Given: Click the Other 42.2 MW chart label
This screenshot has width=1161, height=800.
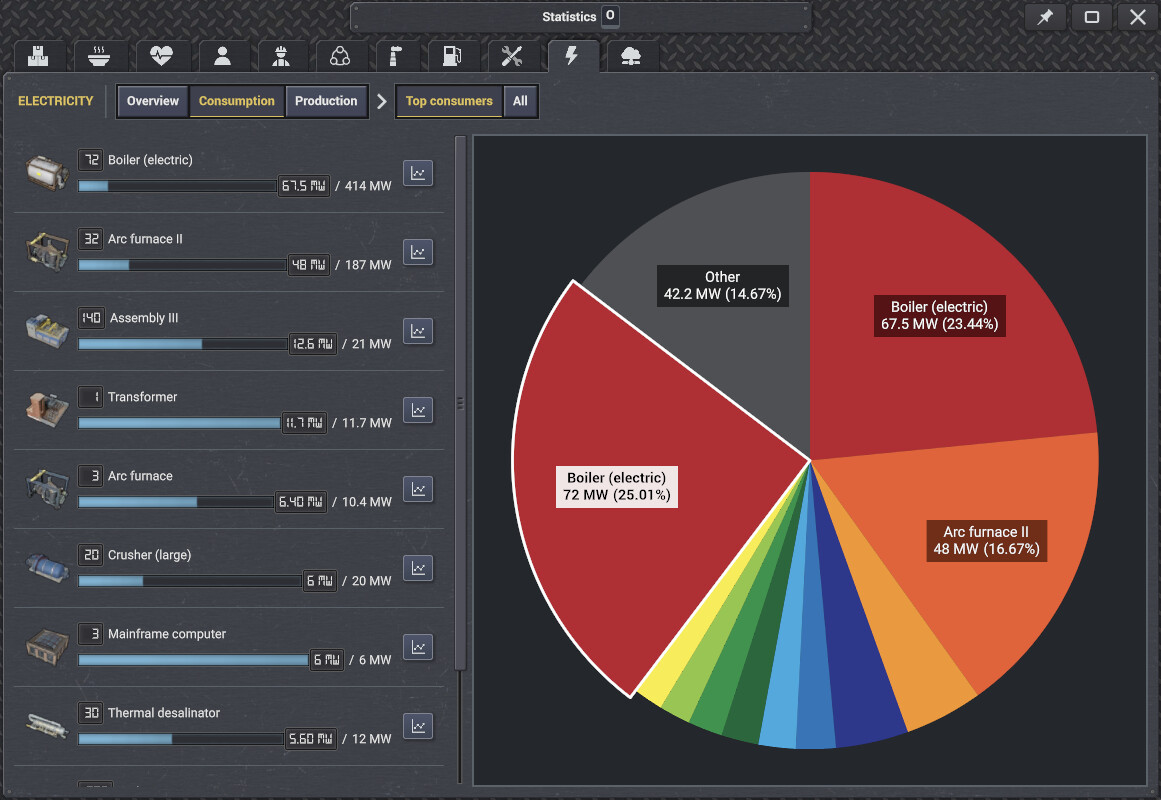Looking at the screenshot, I should (723, 285).
